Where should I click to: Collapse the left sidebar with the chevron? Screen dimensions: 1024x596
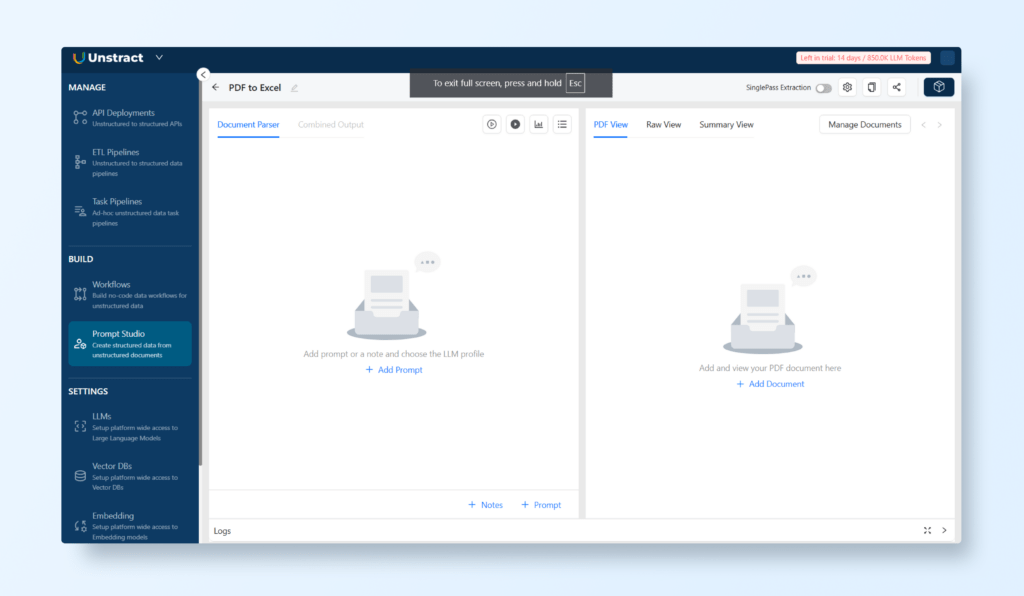(203, 74)
